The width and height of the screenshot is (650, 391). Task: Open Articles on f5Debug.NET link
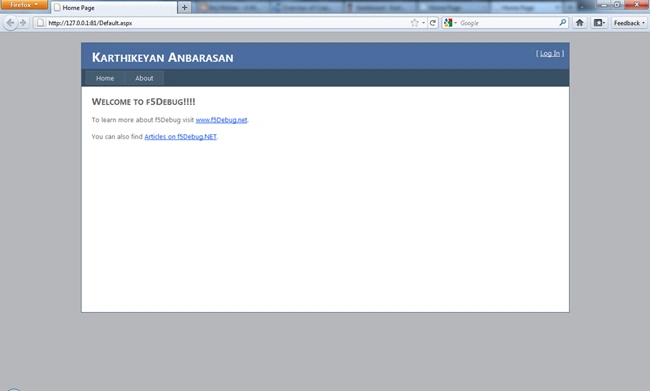point(180,136)
